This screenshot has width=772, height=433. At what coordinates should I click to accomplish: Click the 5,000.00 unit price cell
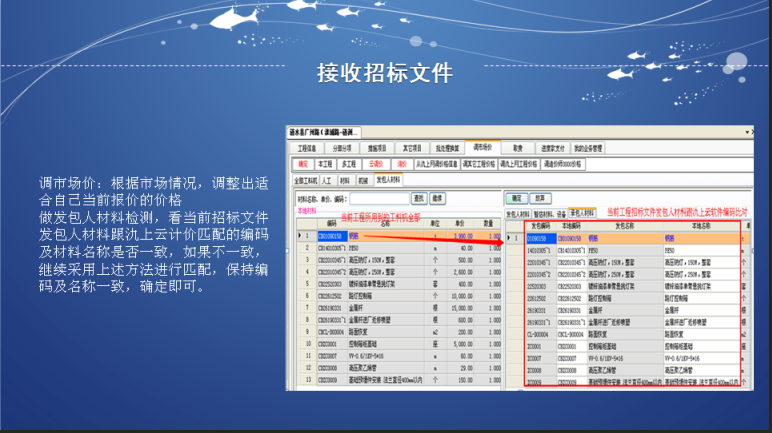point(460,344)
